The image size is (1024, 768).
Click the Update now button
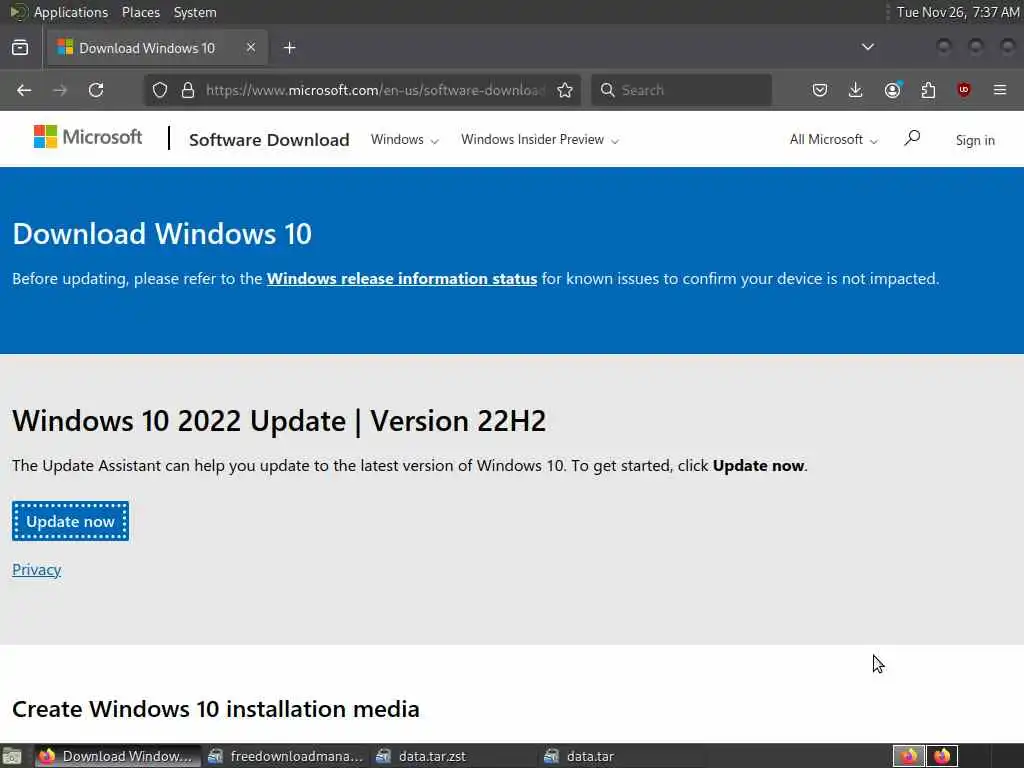click(x=71, y=521)
